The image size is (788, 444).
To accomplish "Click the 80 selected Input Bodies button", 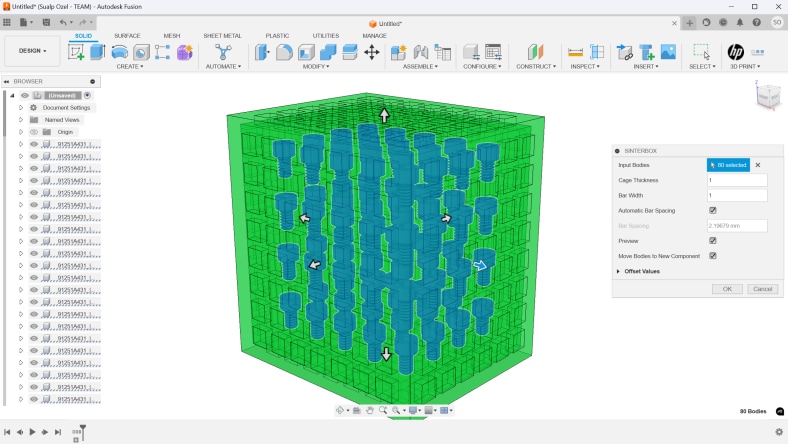I will tap(728, 165).
